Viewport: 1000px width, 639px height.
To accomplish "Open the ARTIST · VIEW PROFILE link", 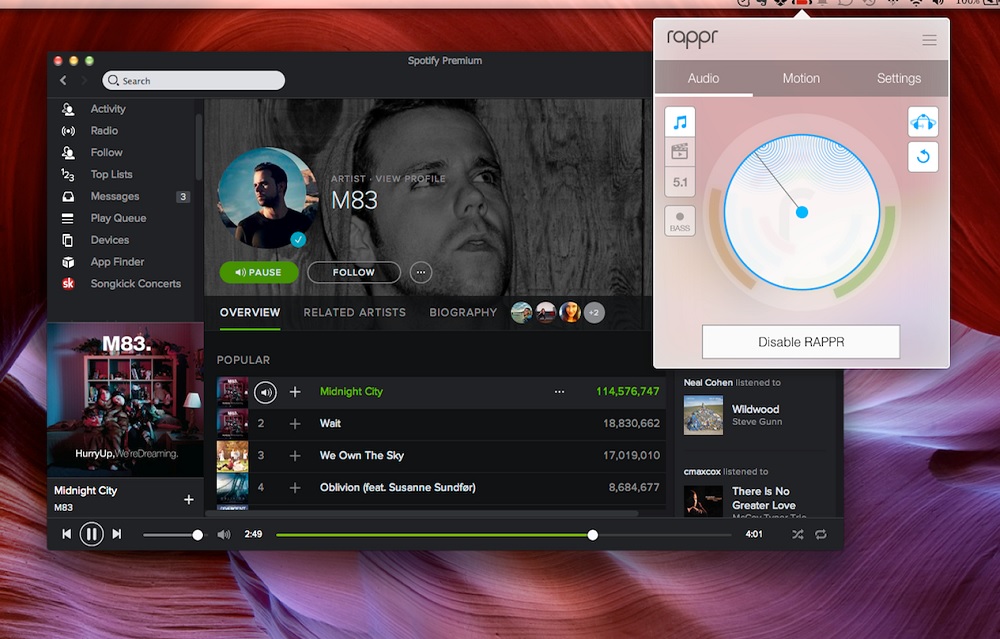I will click(x=388, y=179).
